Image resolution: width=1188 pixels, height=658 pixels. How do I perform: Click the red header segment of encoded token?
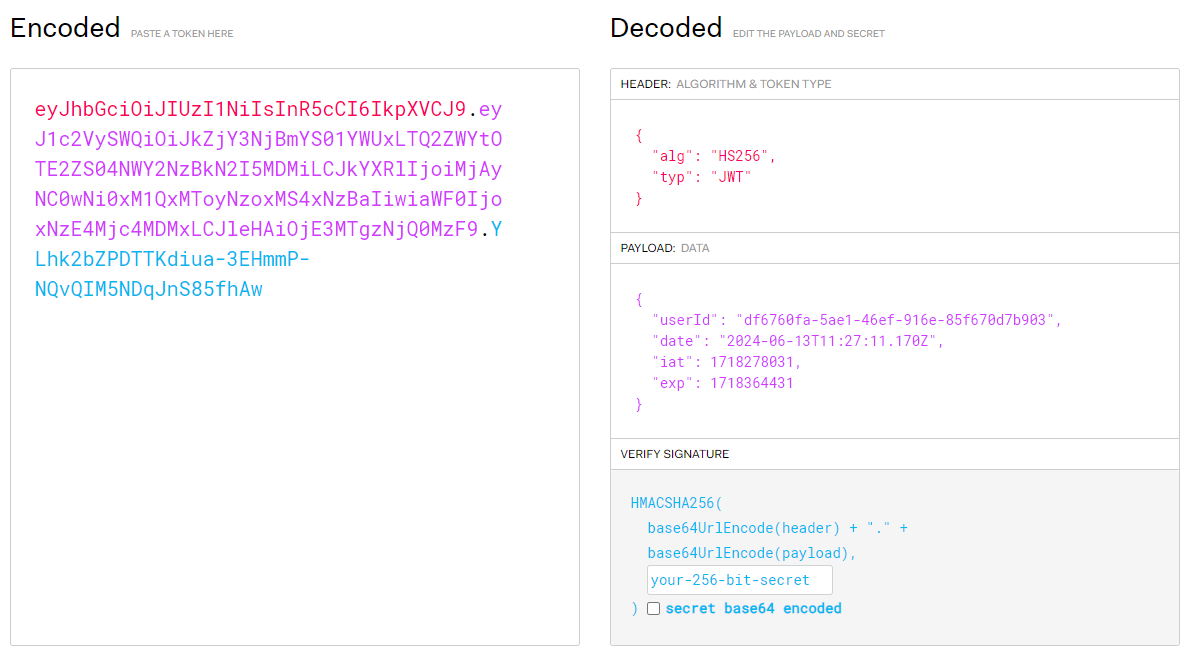tap(250, 109)
